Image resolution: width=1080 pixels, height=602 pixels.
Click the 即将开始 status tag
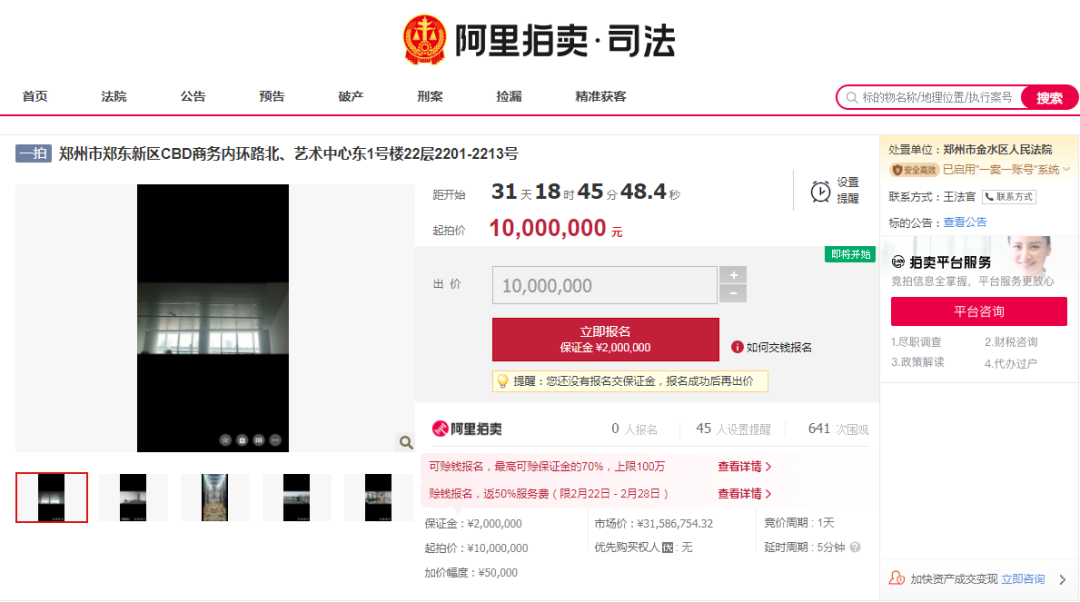pyautogui.click(x=850, y=254)
